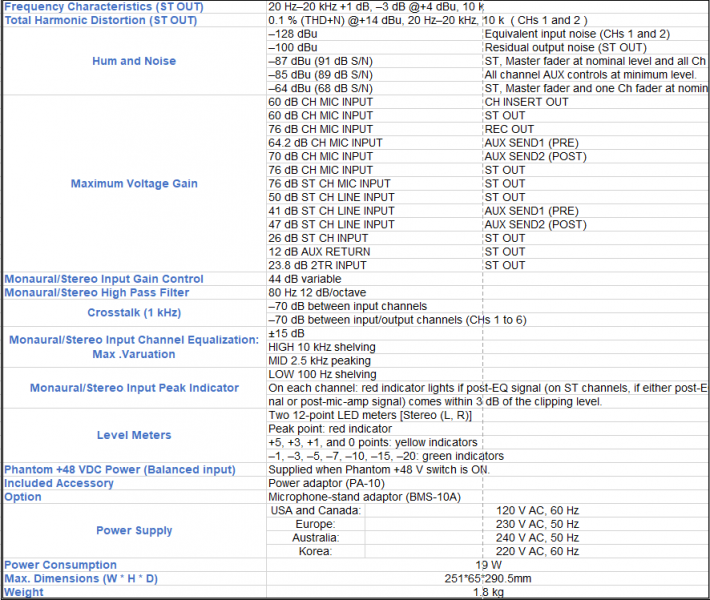Click the 220 V AC, 60 Hz cell
710x600 pixels.
coord(537,551)
